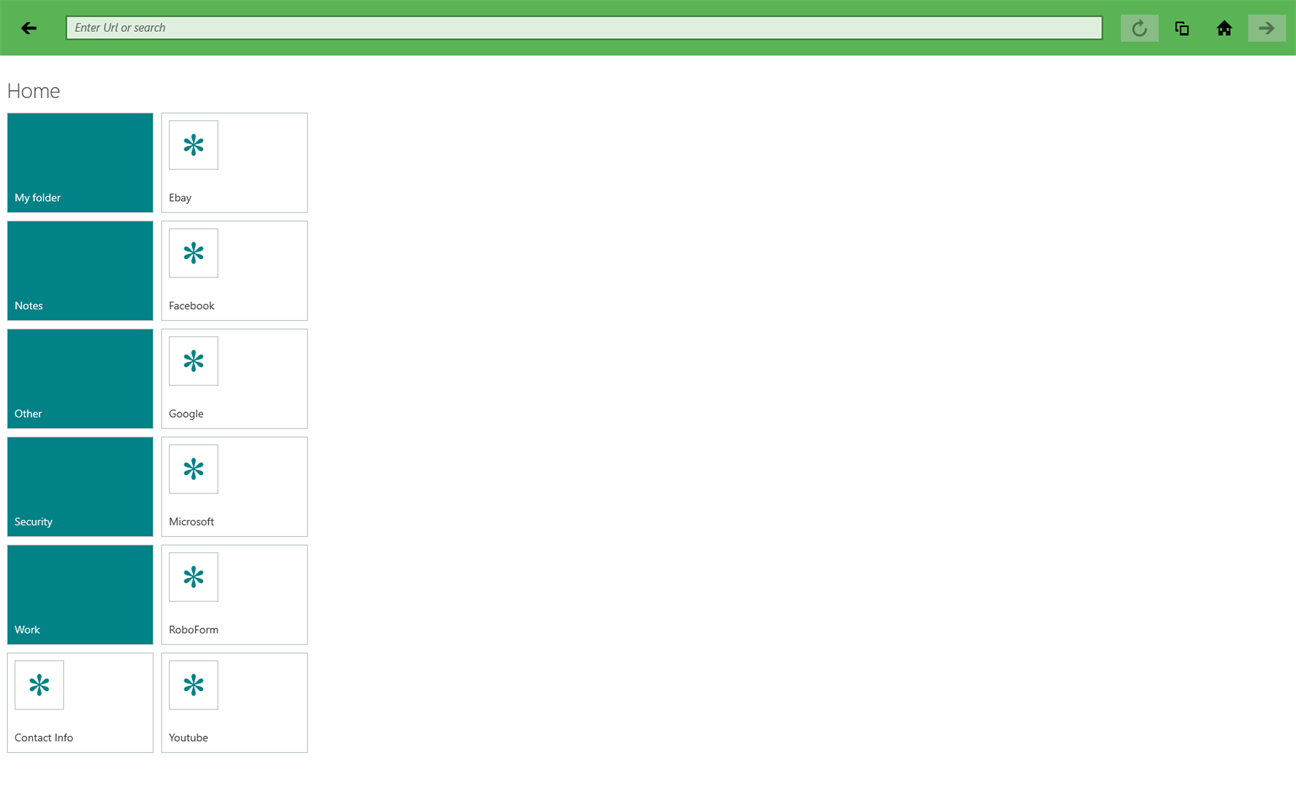Viewport: 1296px width, 810px height.
Task: Click the Home heading text
Action: pos(33,91)
